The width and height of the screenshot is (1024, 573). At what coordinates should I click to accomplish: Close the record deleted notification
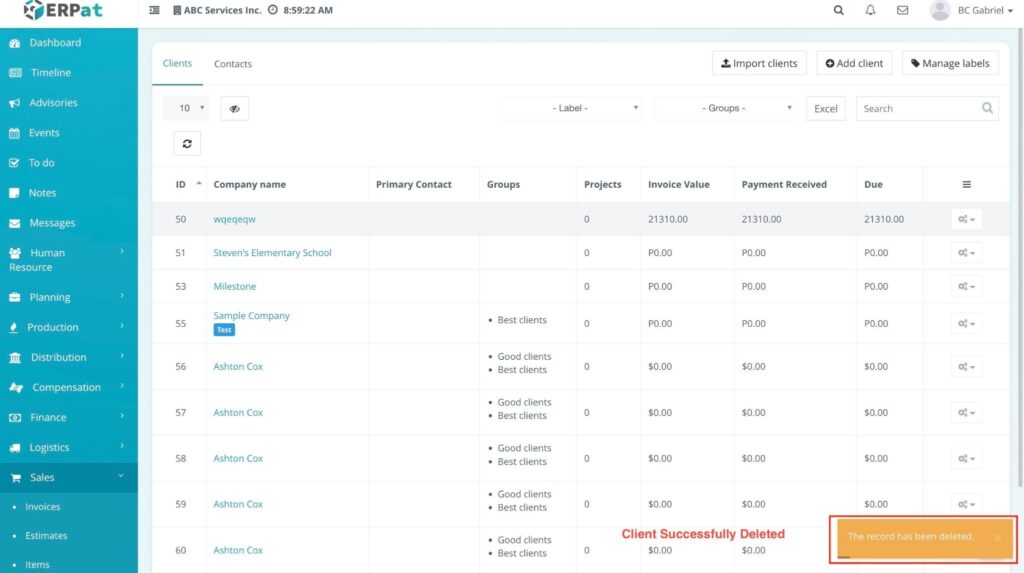point(997,538)
